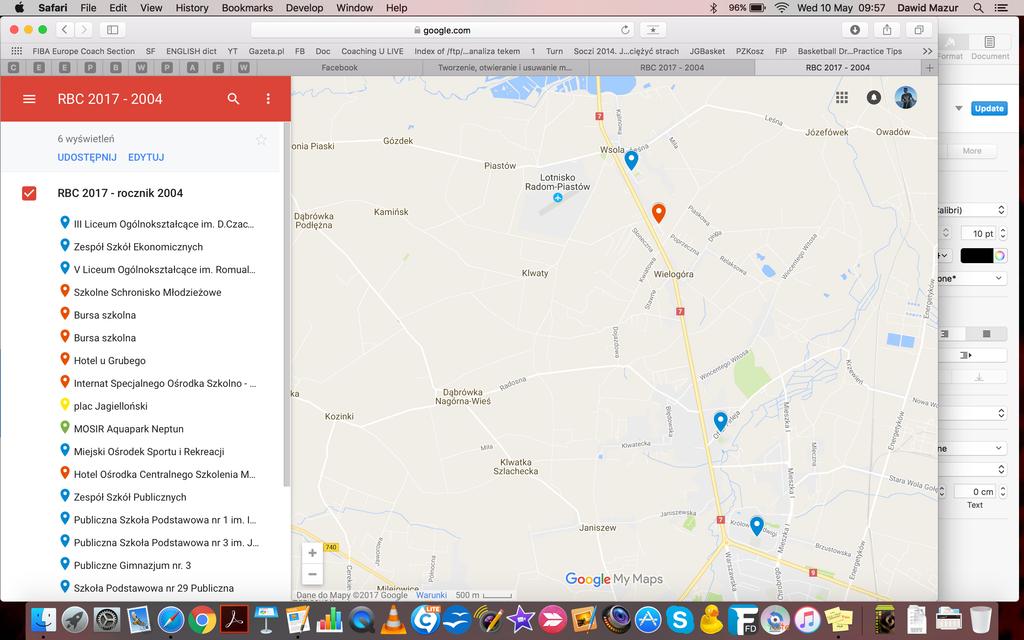Click the sidebar list scrollbar
1024x640 pixels.
pyautogui.click(x=286, y=304)
